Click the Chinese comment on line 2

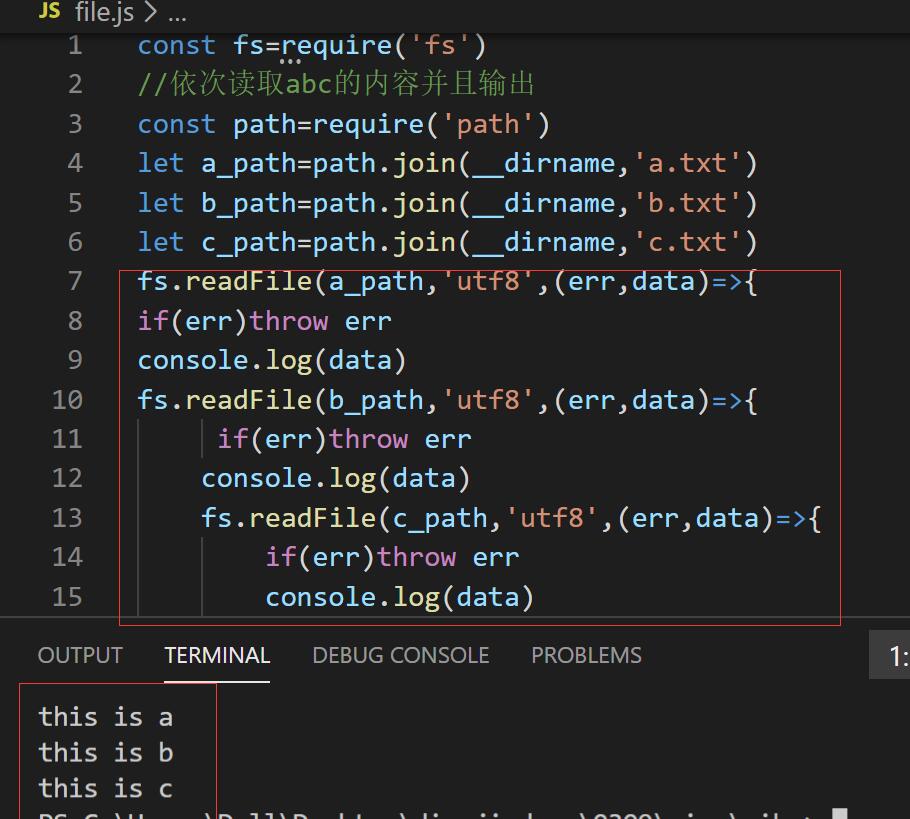click(x=335, y=84)
